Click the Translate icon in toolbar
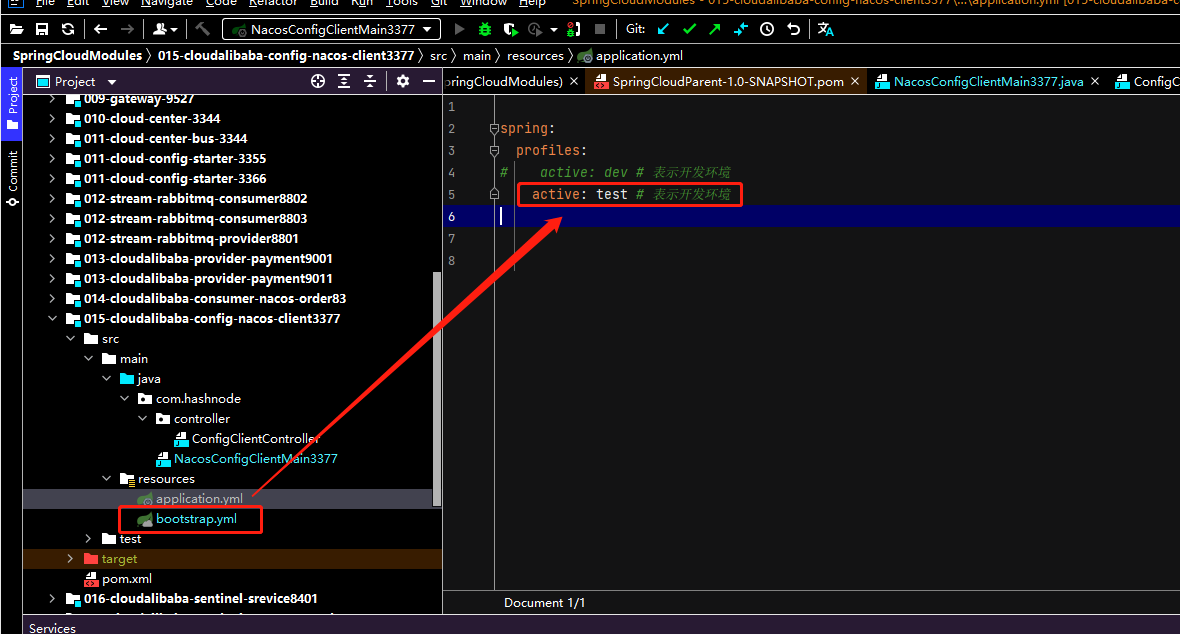This screenshot has height=634, width=1180. click(x=826, y=29)
